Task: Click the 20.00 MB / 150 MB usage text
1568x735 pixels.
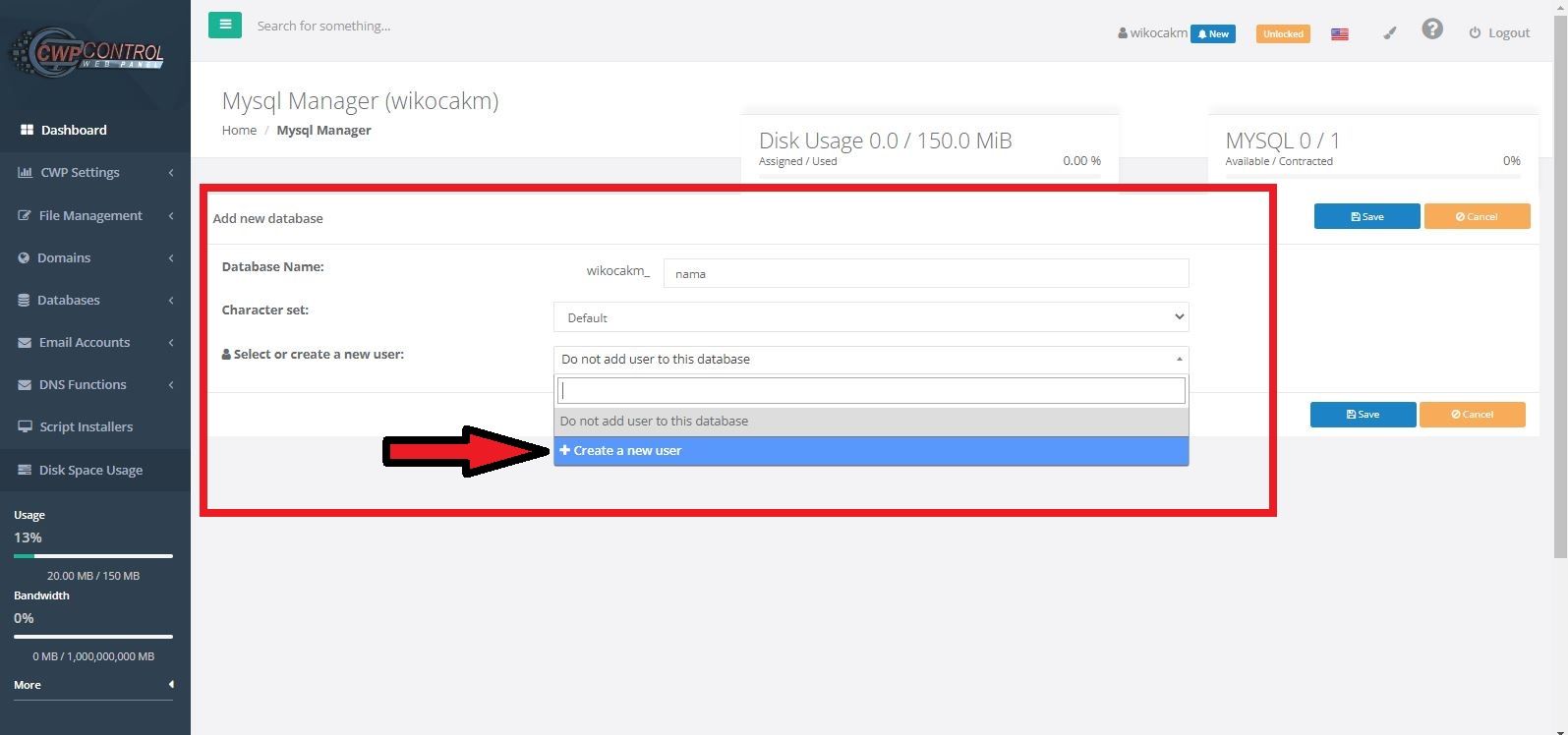Action: [93, 576]
